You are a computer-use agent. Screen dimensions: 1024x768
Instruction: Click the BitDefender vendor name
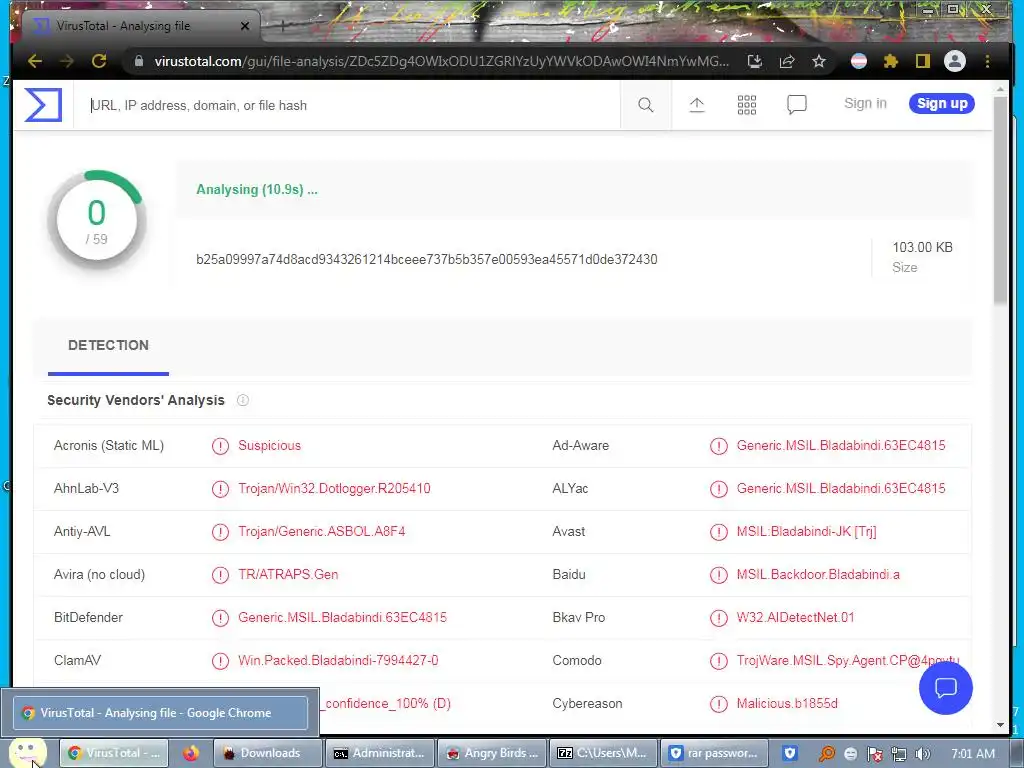coord(88,617)
